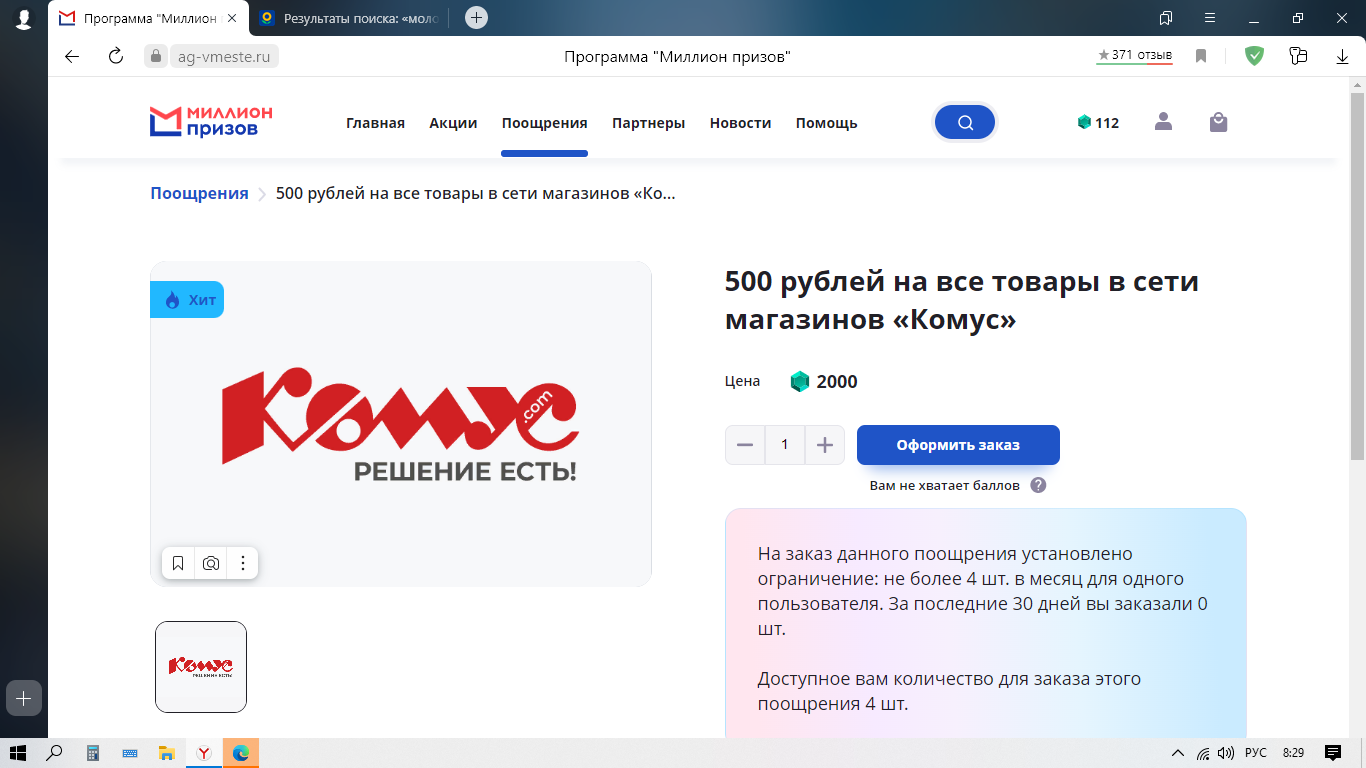
Task: Click the taskbar clock showing 8:29
Action: click(1294, 753)
